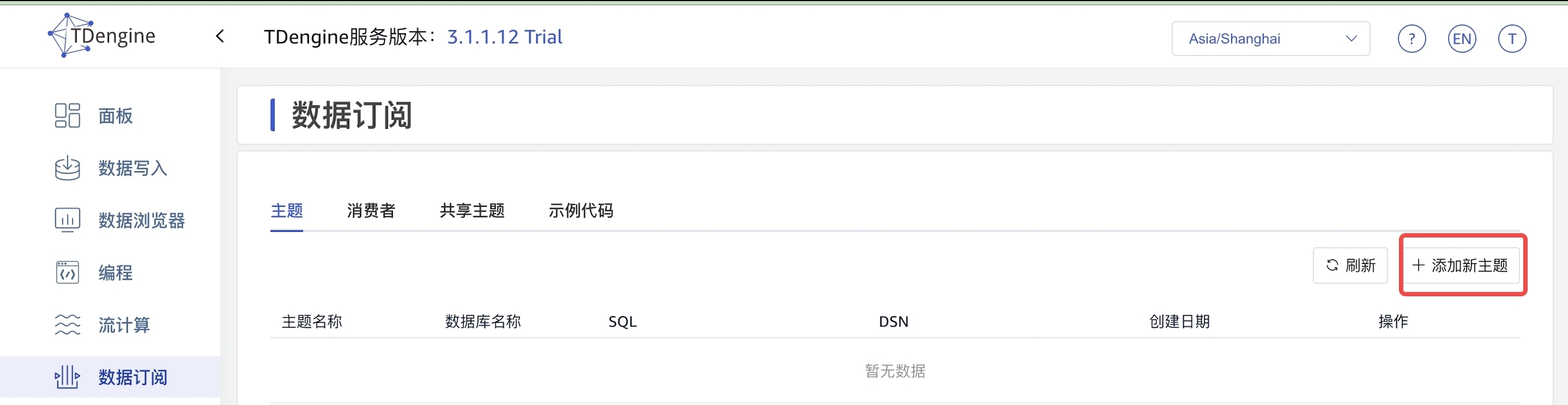Switch to the 消费者 tab
1568x405 pixels.
point(370,211)
